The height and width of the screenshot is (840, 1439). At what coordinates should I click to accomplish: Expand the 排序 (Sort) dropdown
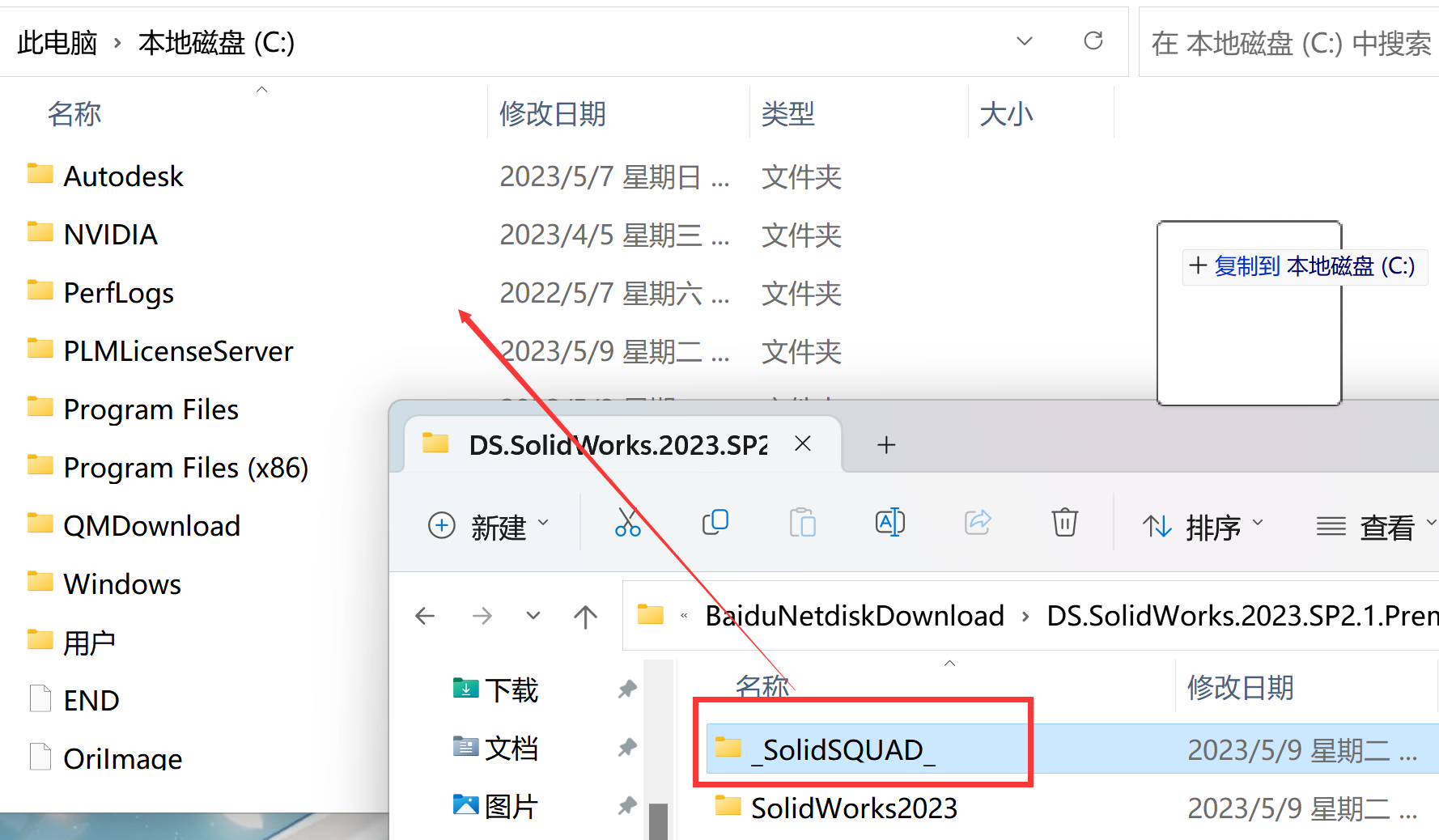(x=1202, y=527)
